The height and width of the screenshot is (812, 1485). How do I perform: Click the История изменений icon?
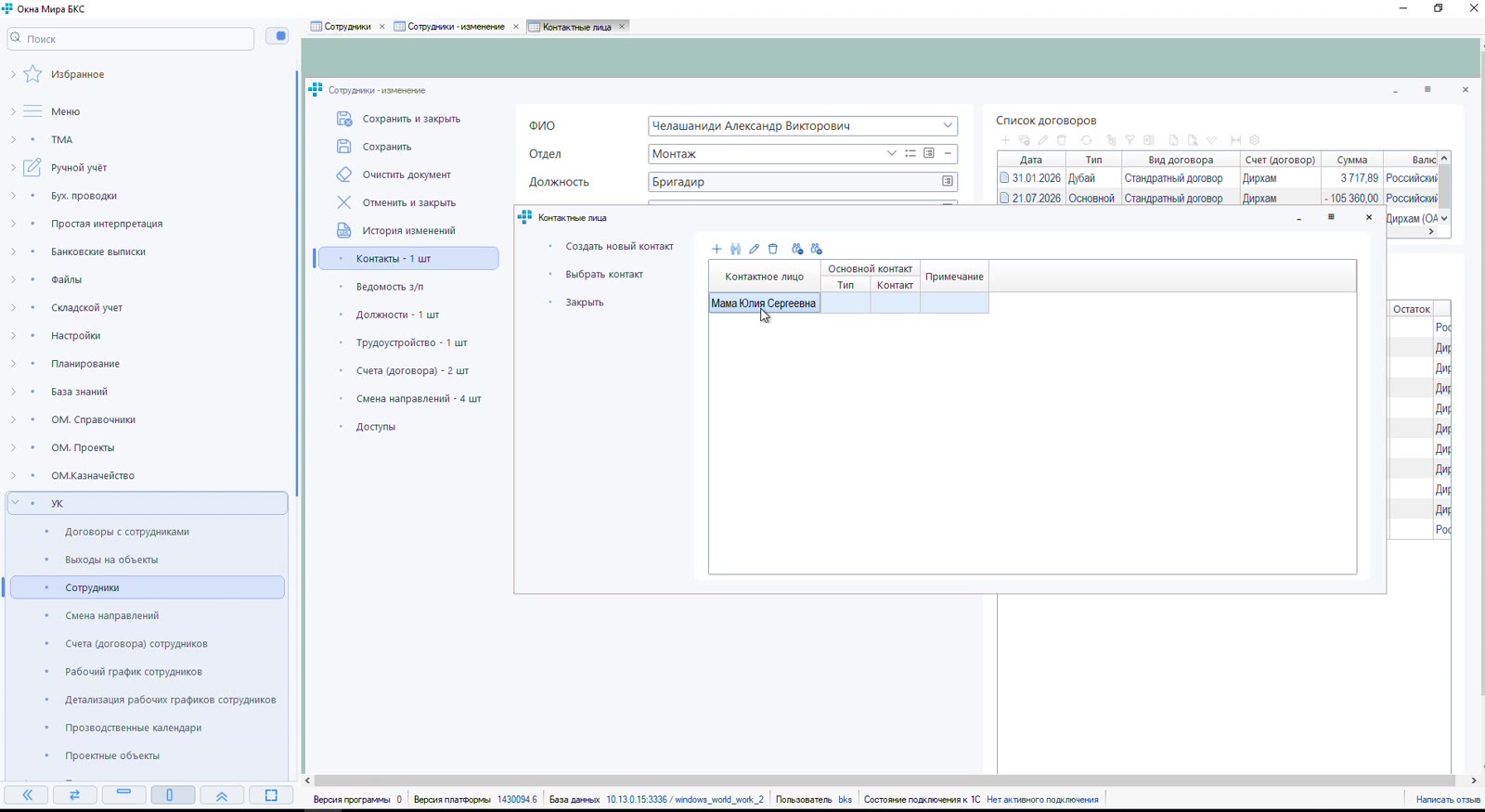[x=344, y=230]
